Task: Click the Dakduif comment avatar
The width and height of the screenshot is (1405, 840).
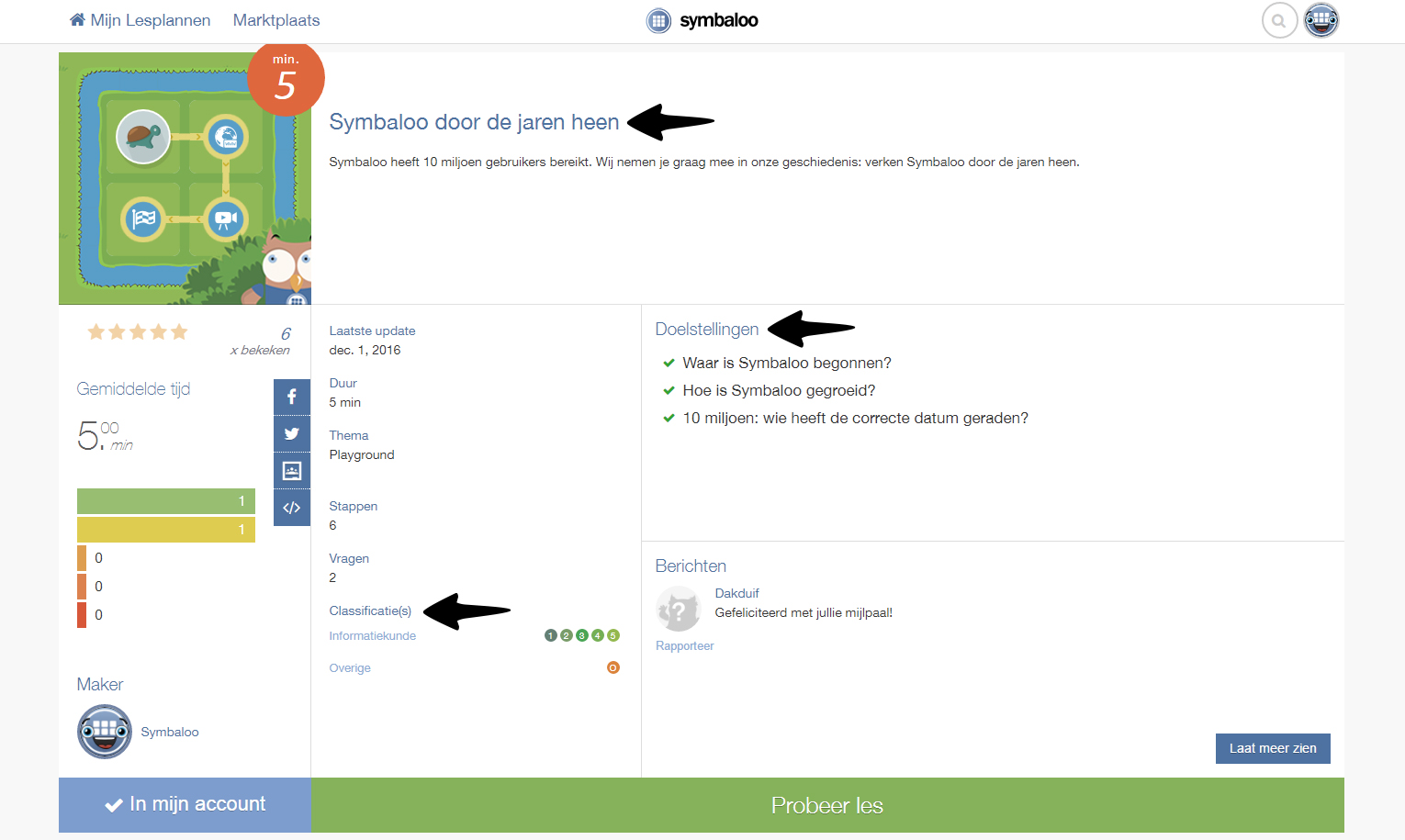Action: tap(679, 609)
